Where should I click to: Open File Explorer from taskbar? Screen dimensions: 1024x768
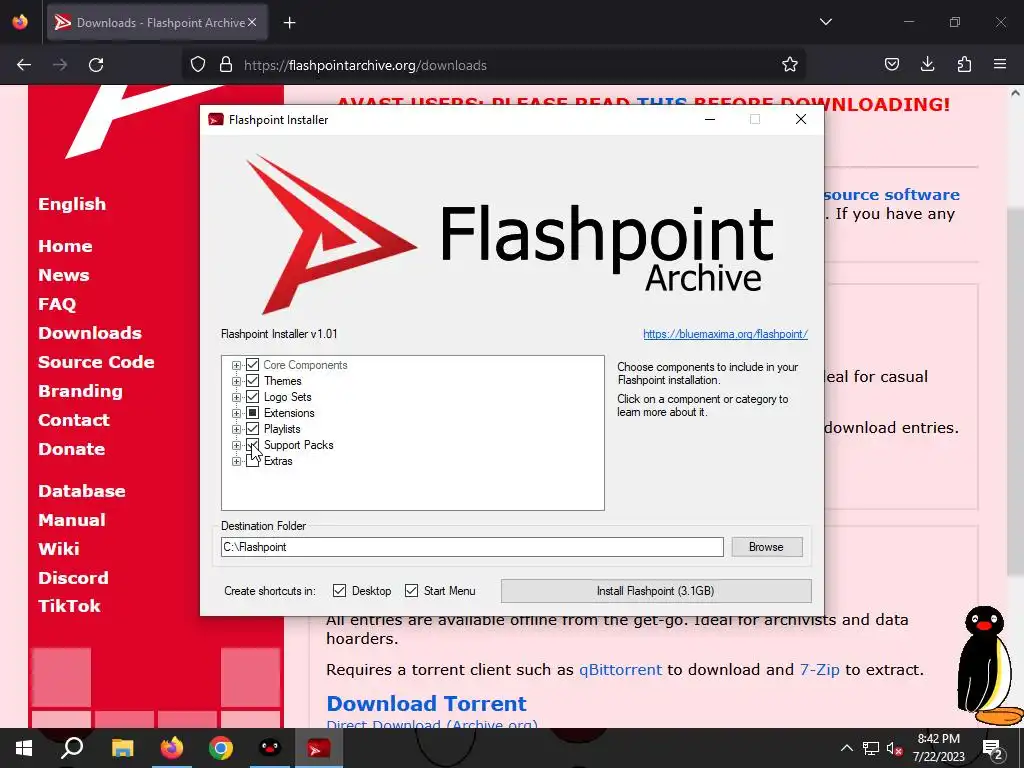(122, 748)
